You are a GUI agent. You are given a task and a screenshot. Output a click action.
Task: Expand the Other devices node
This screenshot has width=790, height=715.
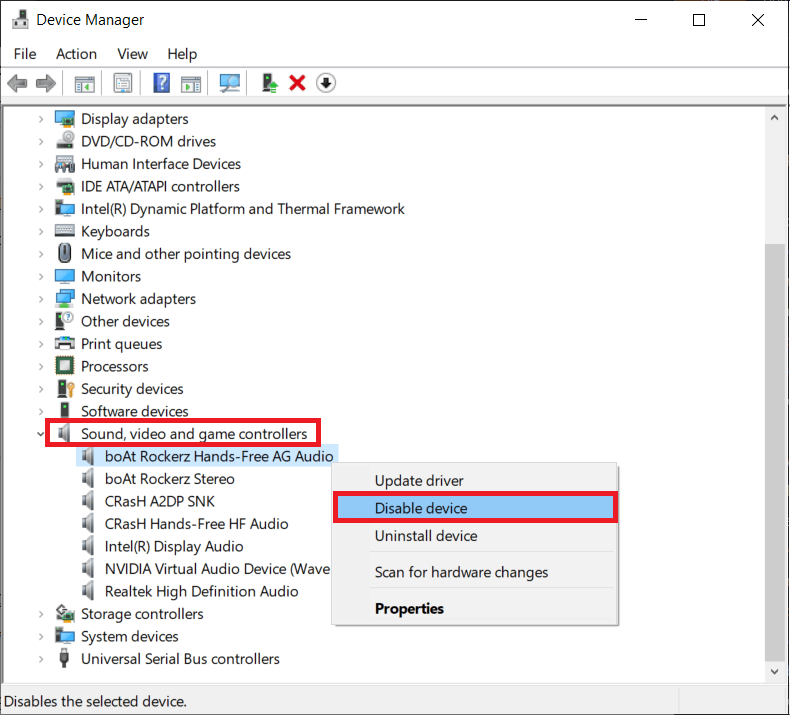click(x=41, y=322)
